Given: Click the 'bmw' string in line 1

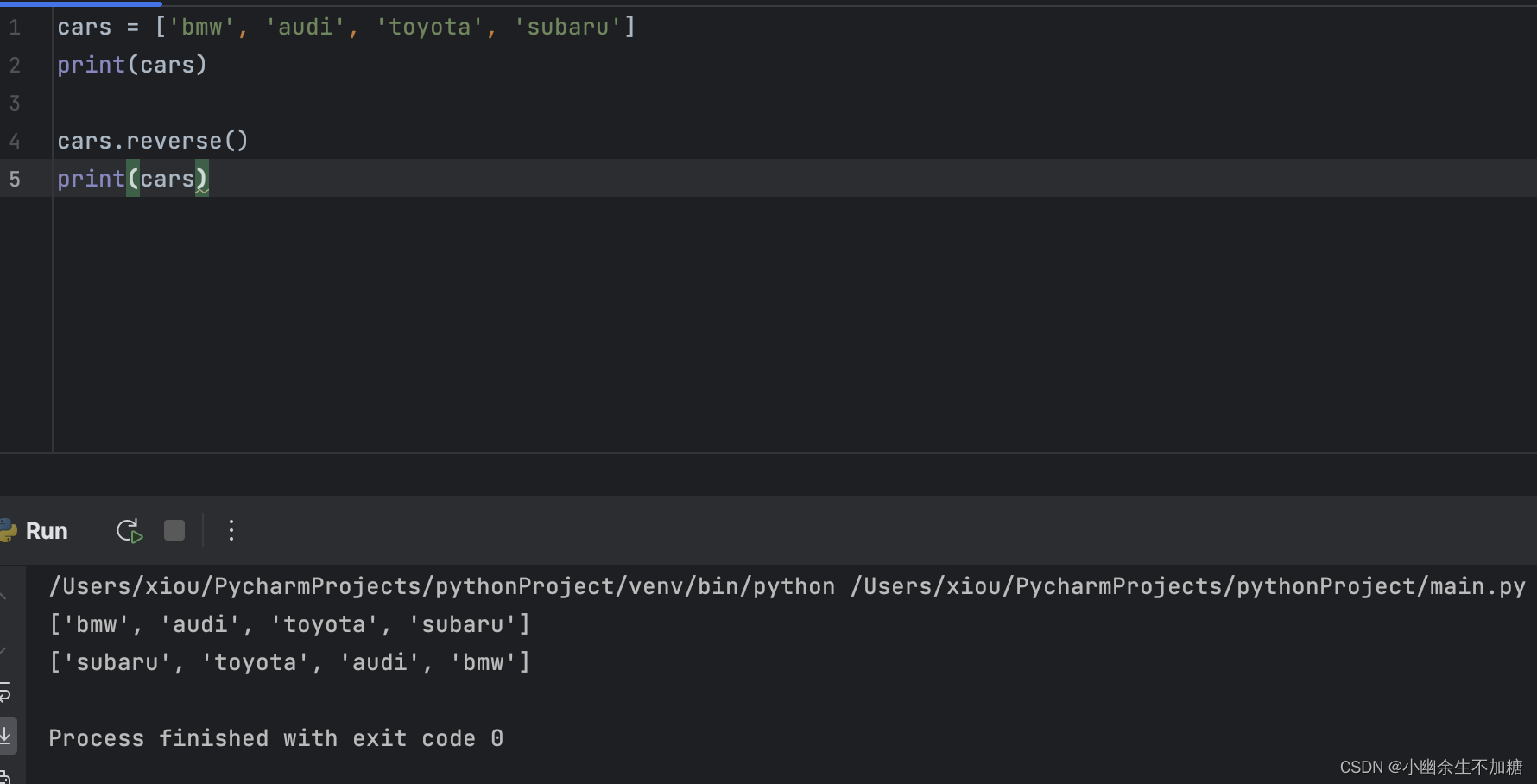Looking at the screenshot, I should pos(201,28).
